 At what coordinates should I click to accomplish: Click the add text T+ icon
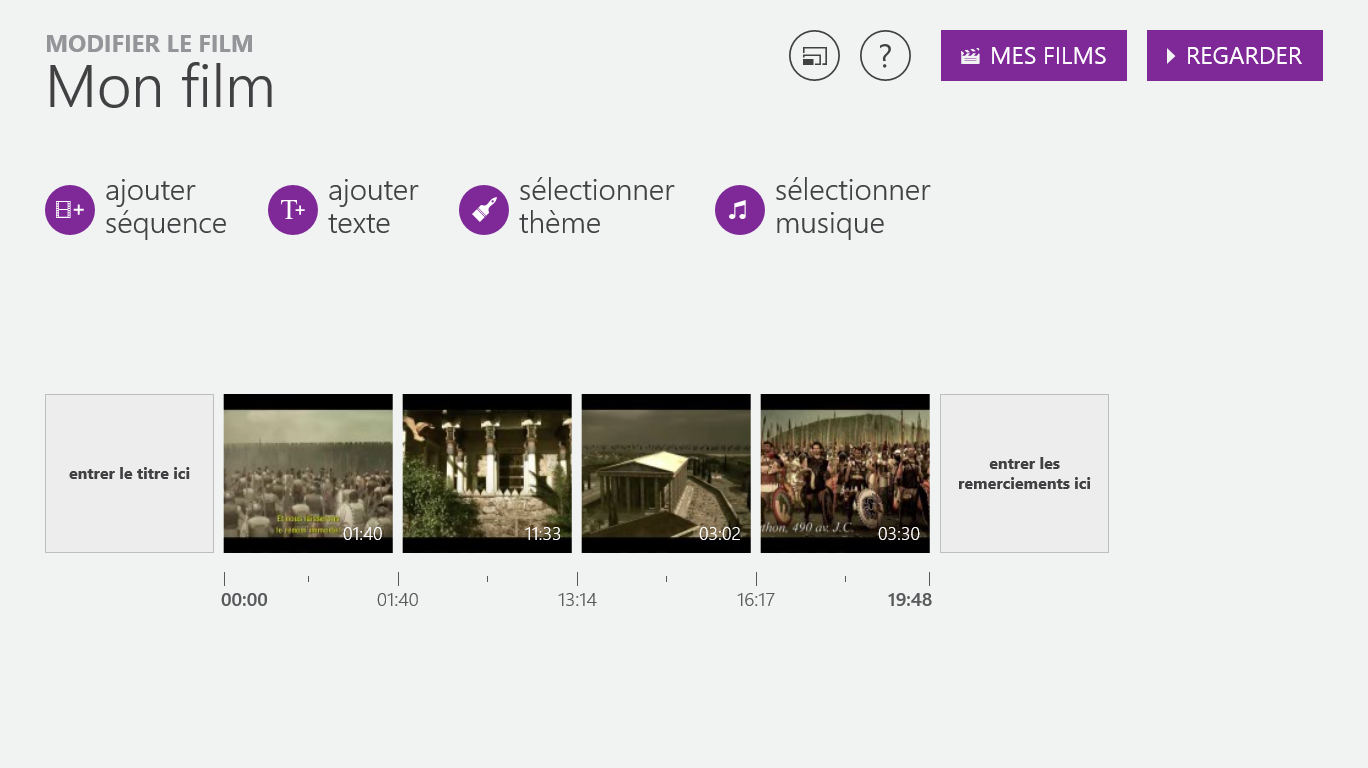292,210
